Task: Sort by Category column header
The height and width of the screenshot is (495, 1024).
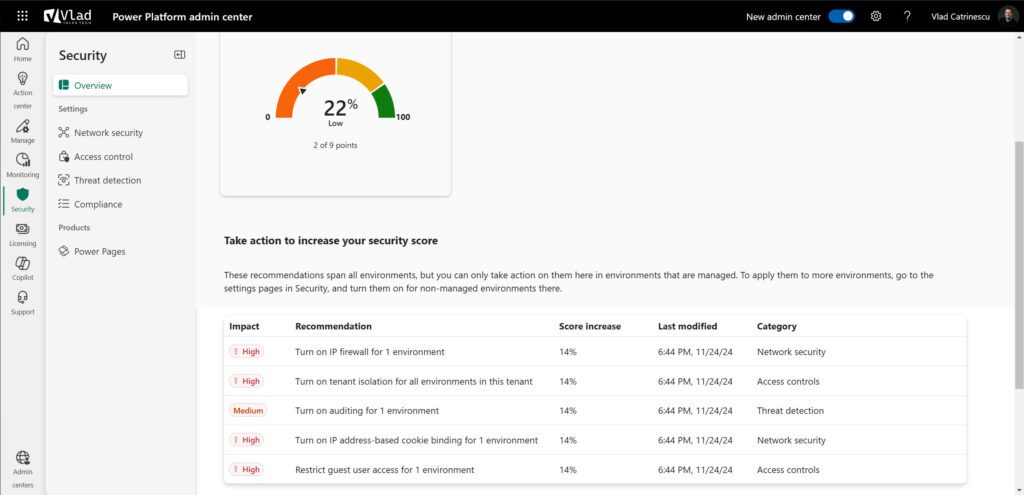Action: tap(776, 326)
